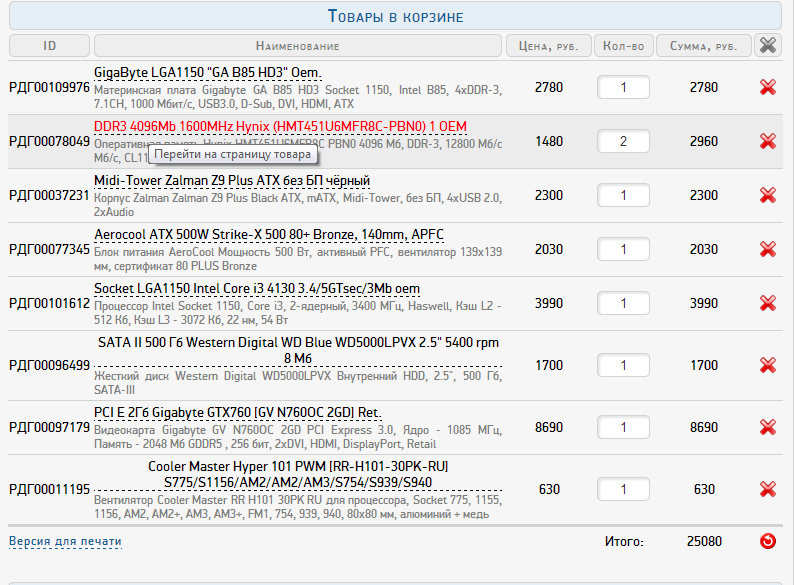Screen dimensions: 794x585
Task: Edit quantity field for Zalman Z9 case
Action: 623,195
